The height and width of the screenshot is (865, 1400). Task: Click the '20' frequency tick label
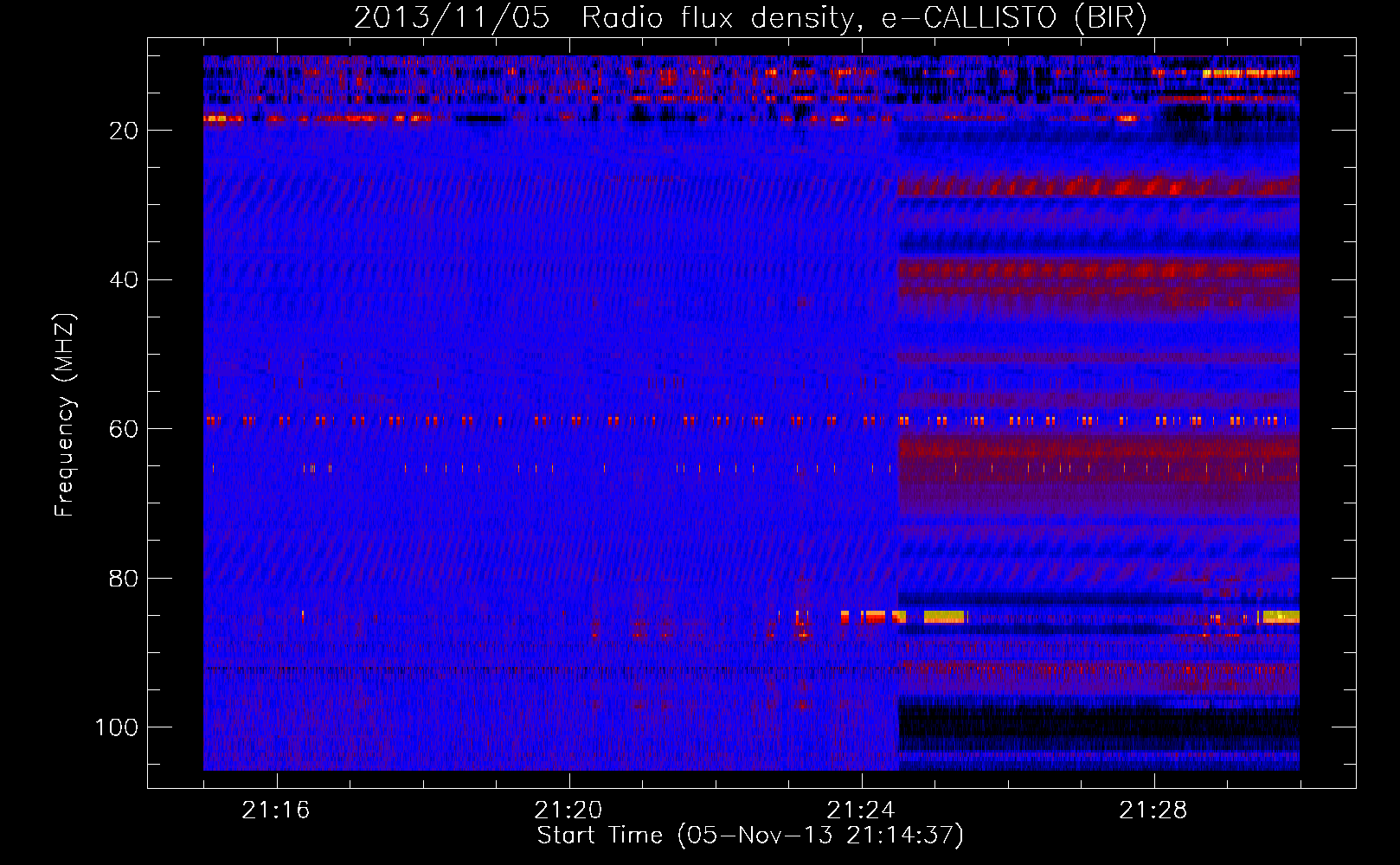[x=124, y=131]
